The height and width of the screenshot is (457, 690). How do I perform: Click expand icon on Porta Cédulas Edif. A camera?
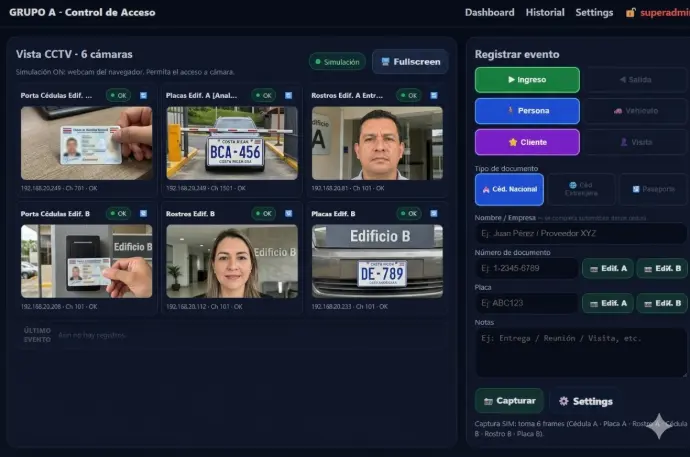(x=143, y=96)
